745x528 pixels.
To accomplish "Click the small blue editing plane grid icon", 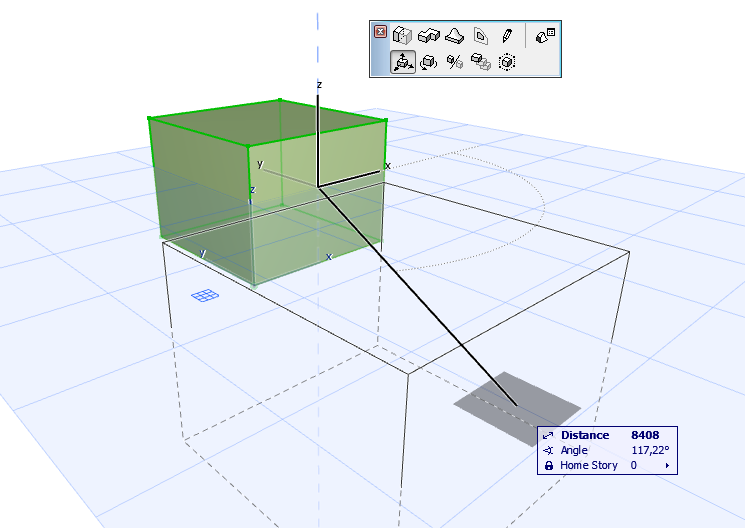I will pyautogui.click(x=205, y=296).
